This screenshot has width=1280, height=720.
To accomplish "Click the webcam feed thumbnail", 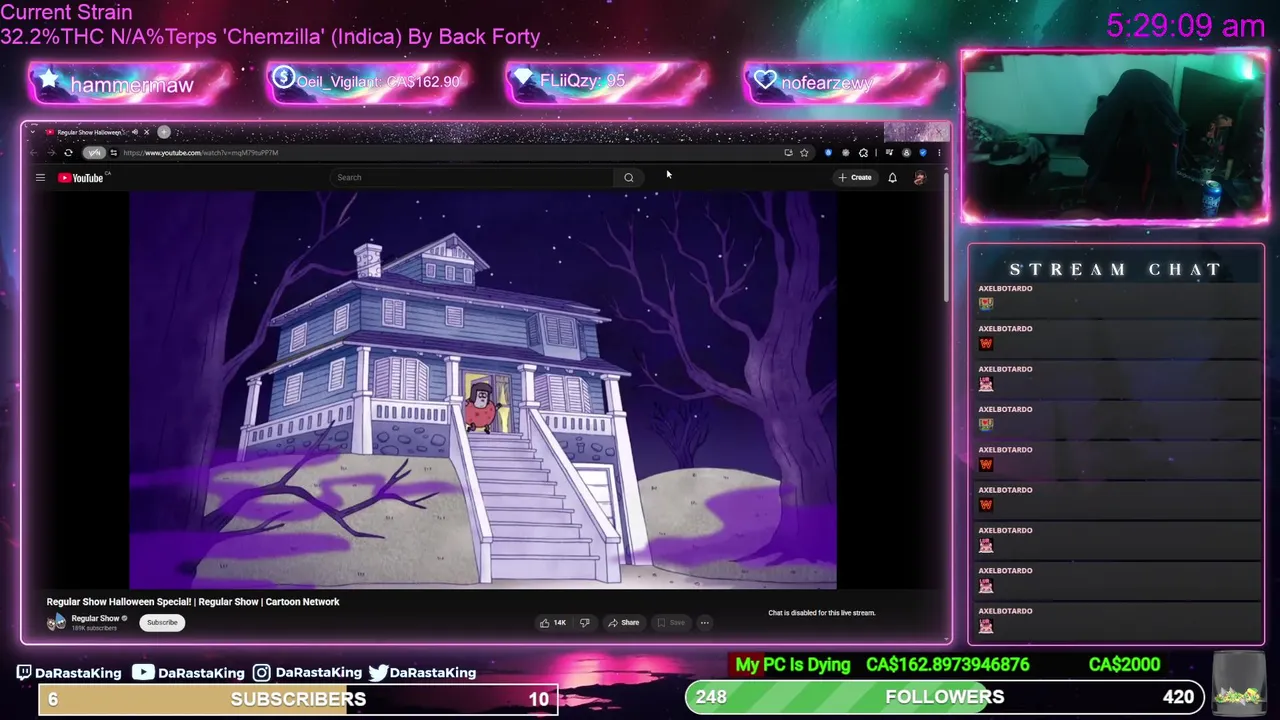I will 1115,137.
